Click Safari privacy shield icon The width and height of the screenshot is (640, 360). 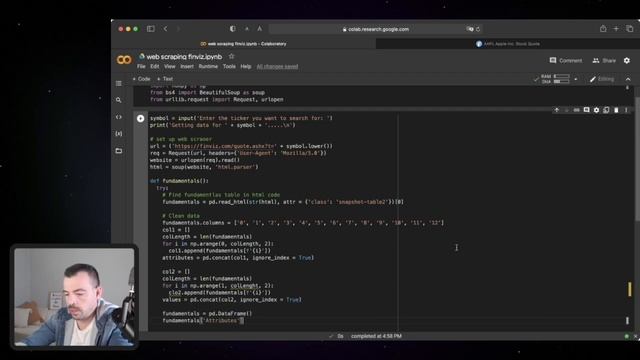pyautogui.click(x=233, y=29)
